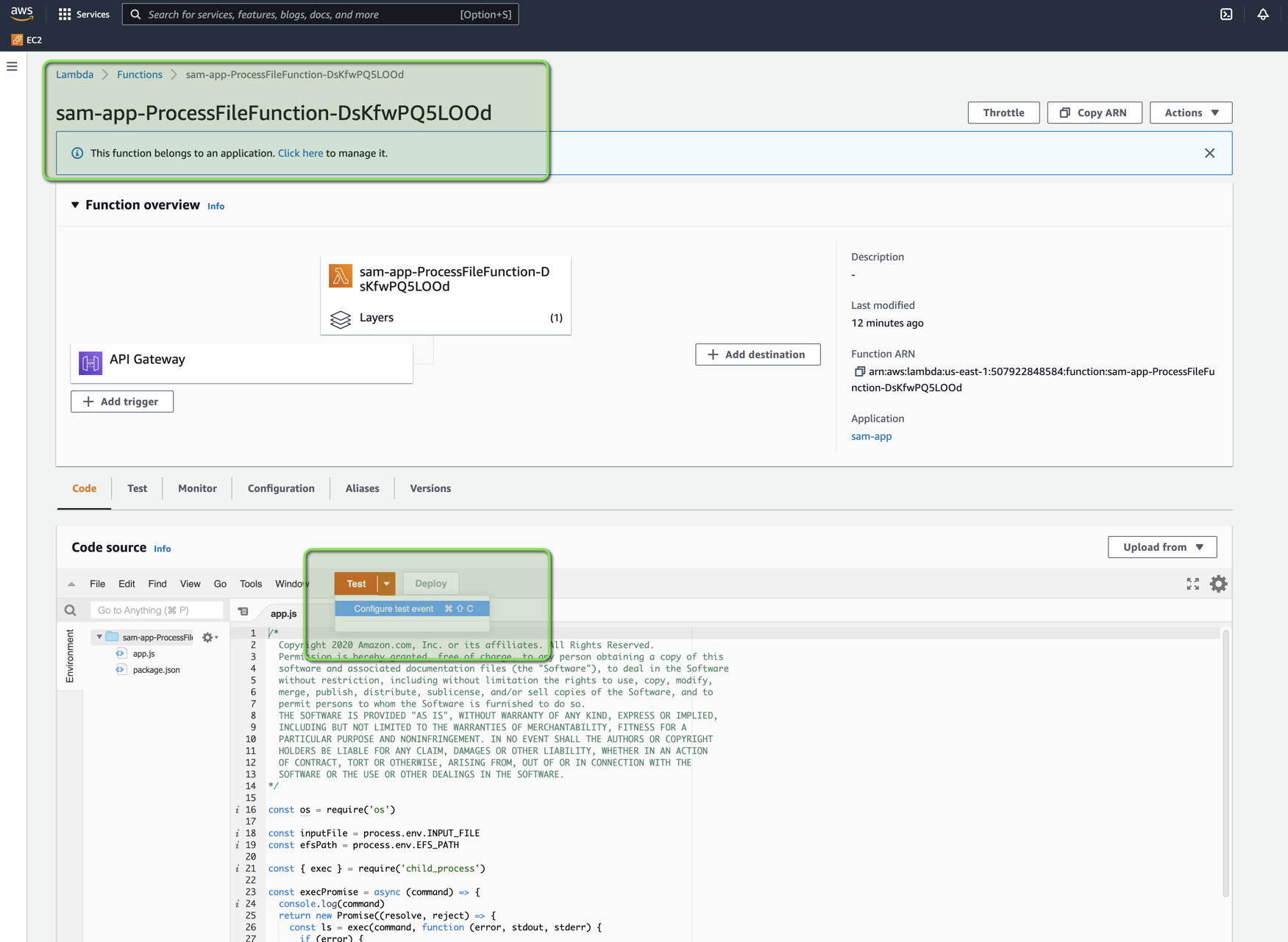Image resolution: width=1288 pixels, height=942 pixels.
Task: Collapse sam-app-ProcessFile folder
Action: pyautogui.click(x=99, y=637)
